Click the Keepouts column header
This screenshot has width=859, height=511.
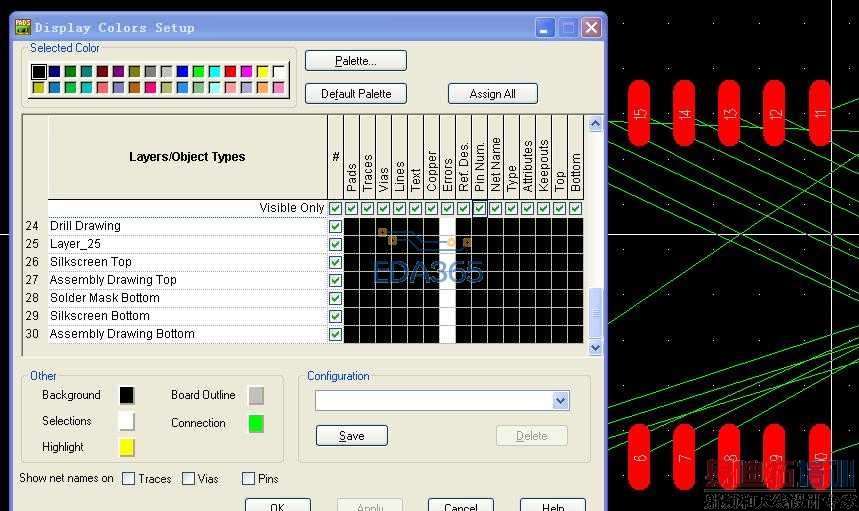pyautogui.click(x=543, y=158)
